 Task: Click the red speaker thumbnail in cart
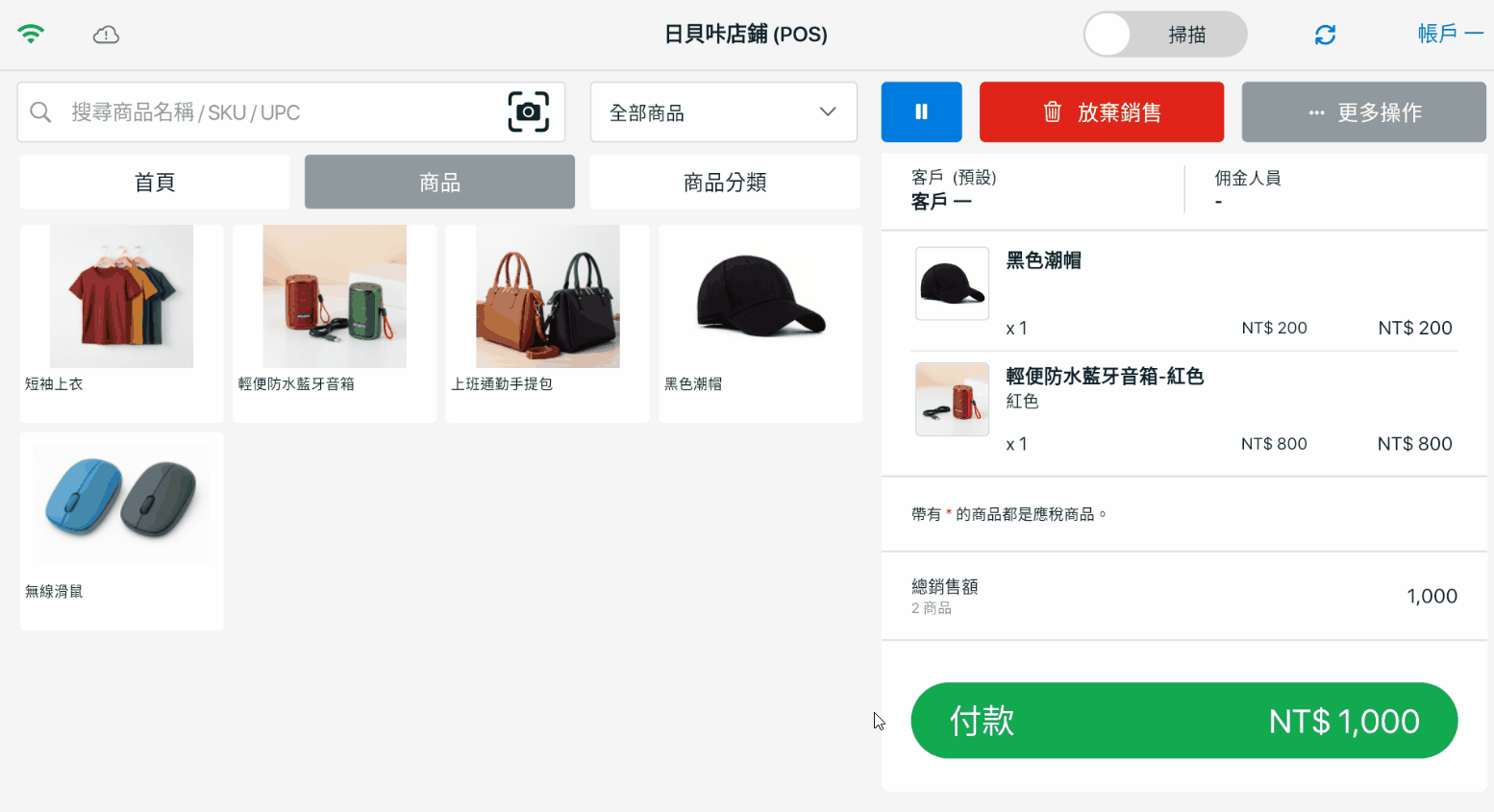pos(952,399)
